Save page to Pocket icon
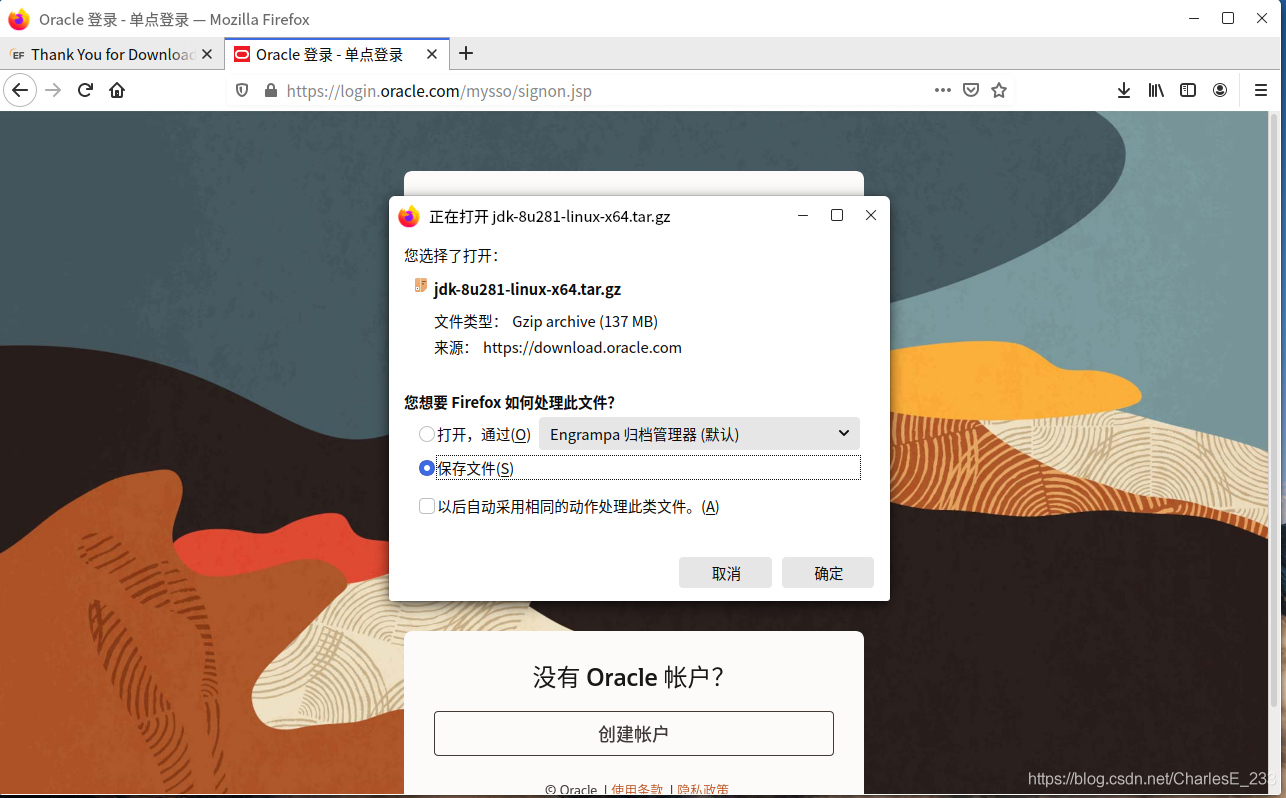Screen dimensions: 1286x798 click(970, 90)
